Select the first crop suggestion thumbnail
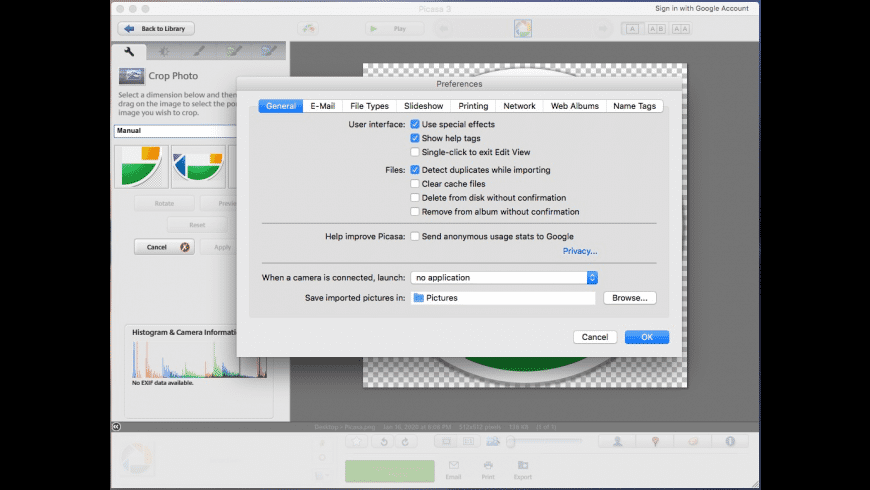The image size is (870, 490). [141, 166]
